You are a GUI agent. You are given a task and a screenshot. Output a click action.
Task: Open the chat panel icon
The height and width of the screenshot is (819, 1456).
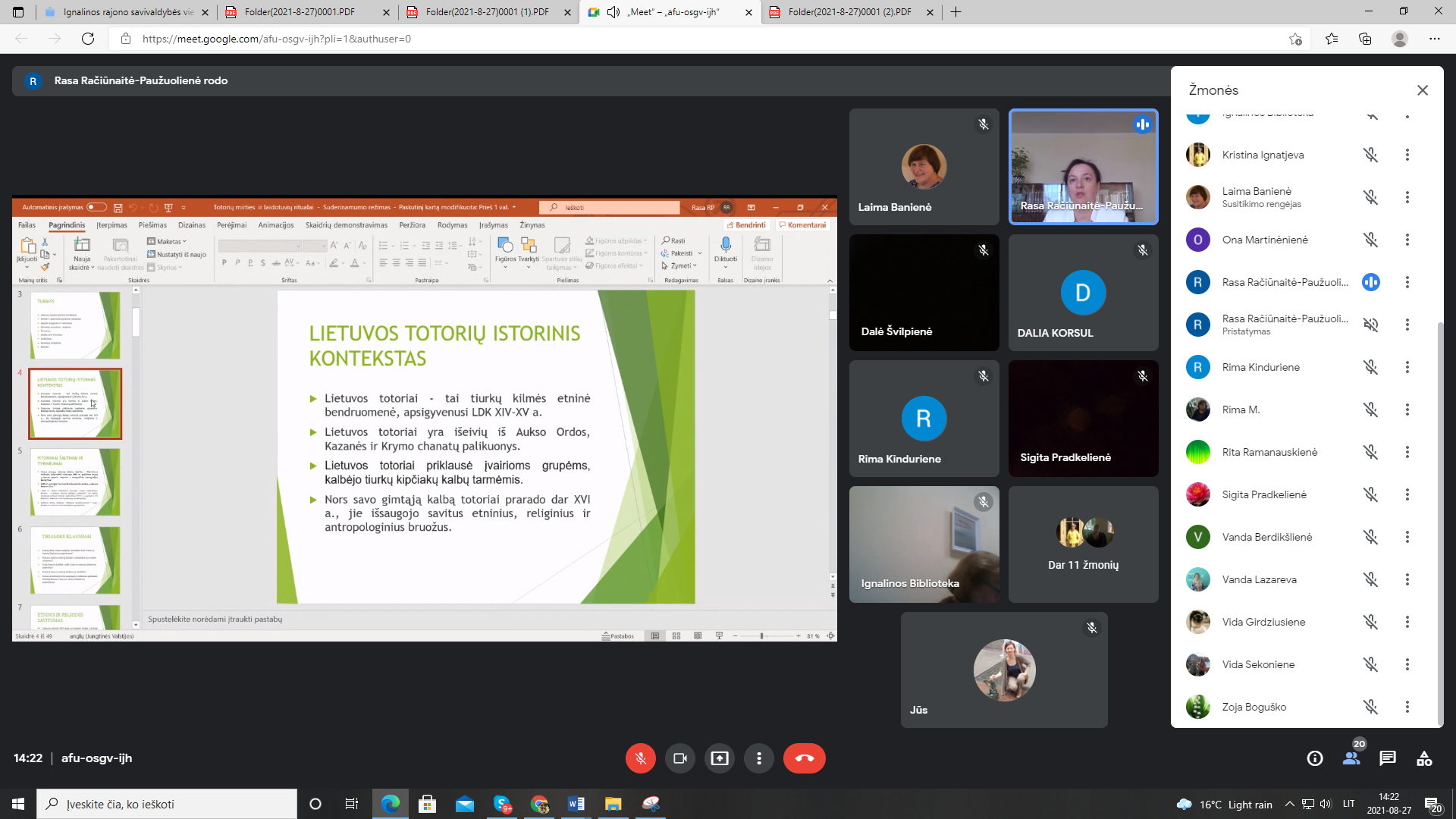coord(1388,758)
